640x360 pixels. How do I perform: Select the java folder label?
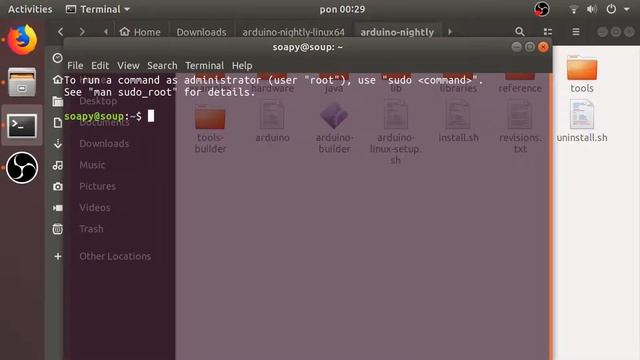[334, 88]
